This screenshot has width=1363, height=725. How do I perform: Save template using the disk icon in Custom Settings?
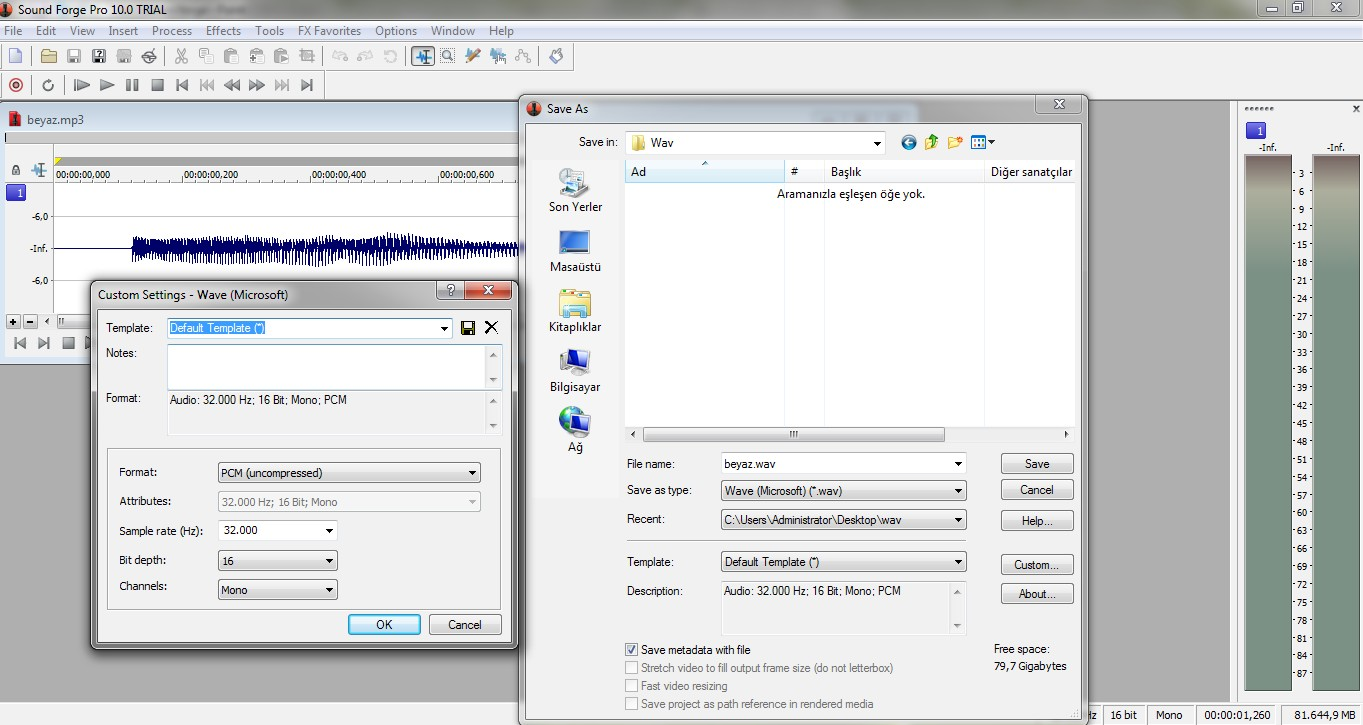tap(467, 327)
